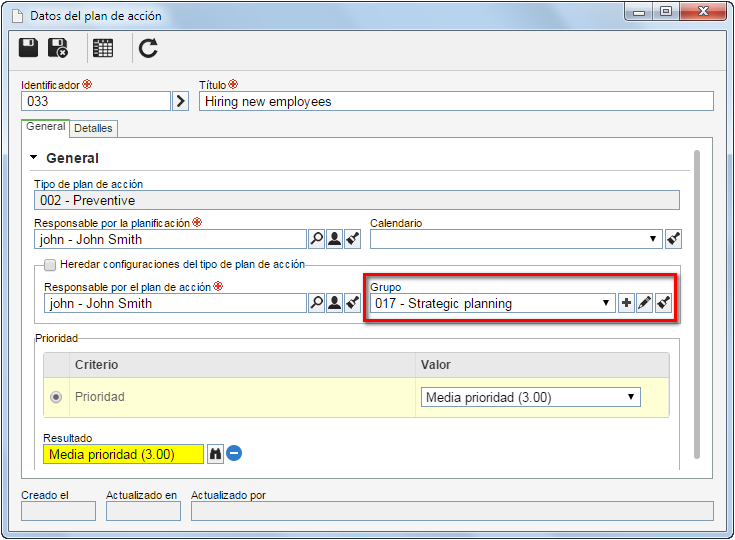
Task: Edit the Grupo with pencil icon
Action: point(645,303)
